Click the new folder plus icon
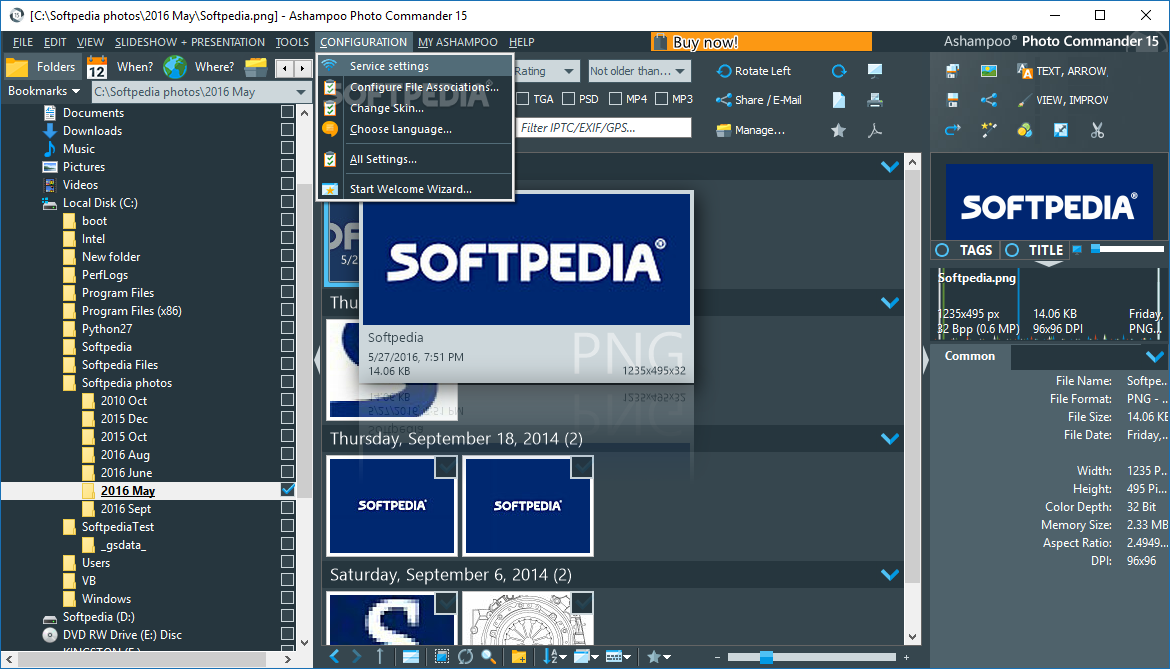The image size is (1170, 669). [519, 656]
